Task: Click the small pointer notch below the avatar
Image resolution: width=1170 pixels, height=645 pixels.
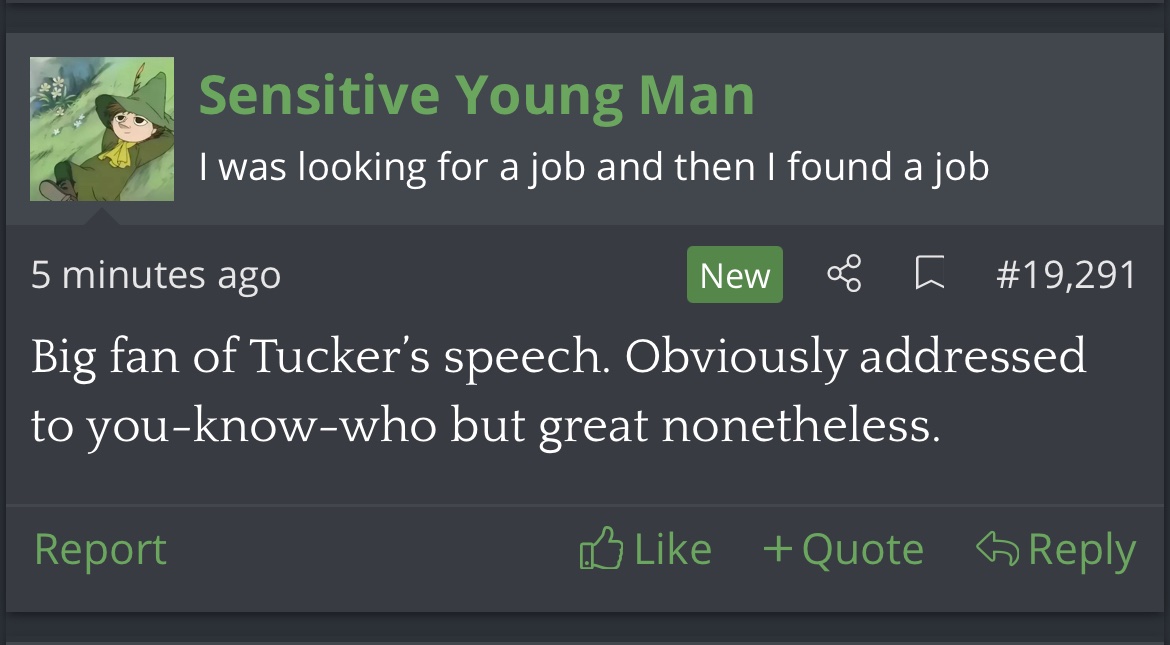Action: coord(102,214)
